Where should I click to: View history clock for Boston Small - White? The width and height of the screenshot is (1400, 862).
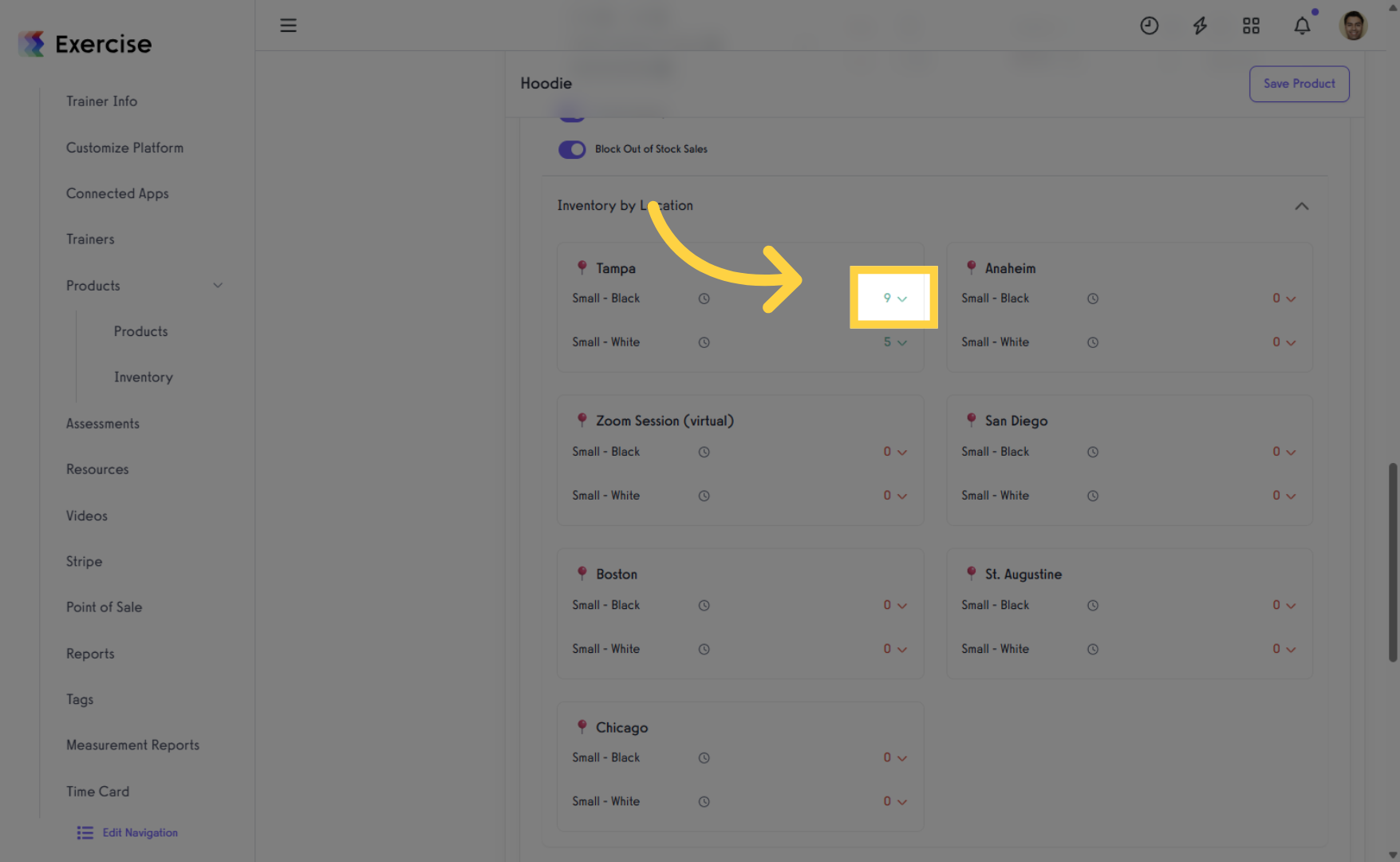click(704, 649)
